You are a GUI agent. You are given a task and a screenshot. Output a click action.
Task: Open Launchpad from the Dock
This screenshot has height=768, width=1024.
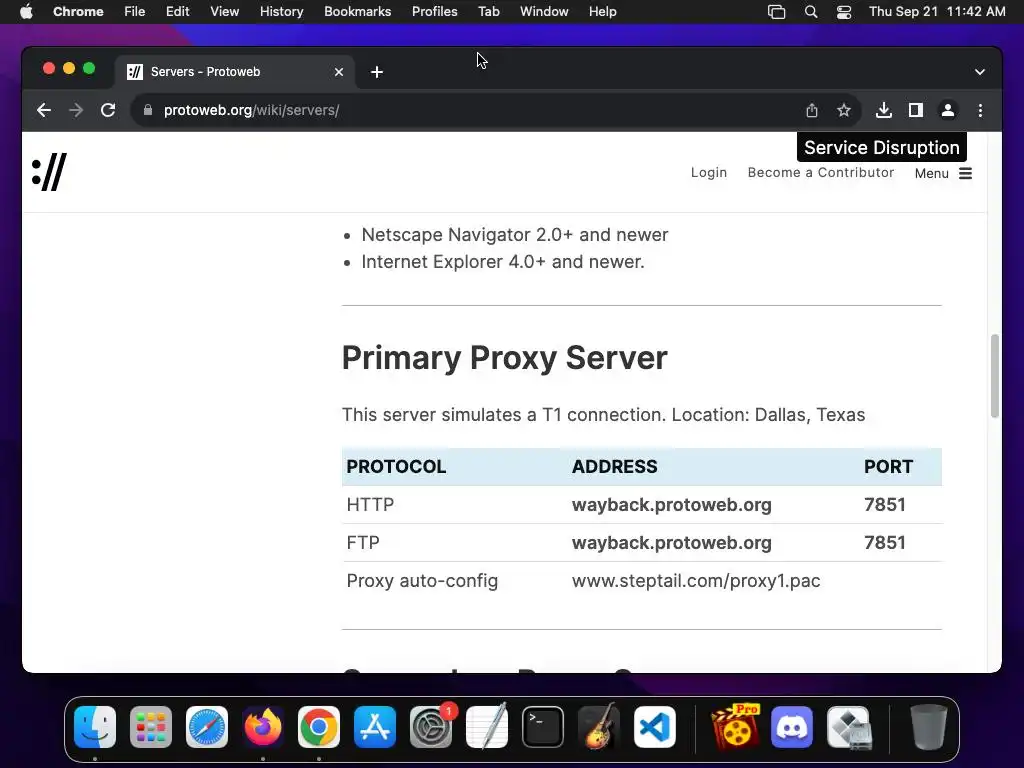coord(151,727)
